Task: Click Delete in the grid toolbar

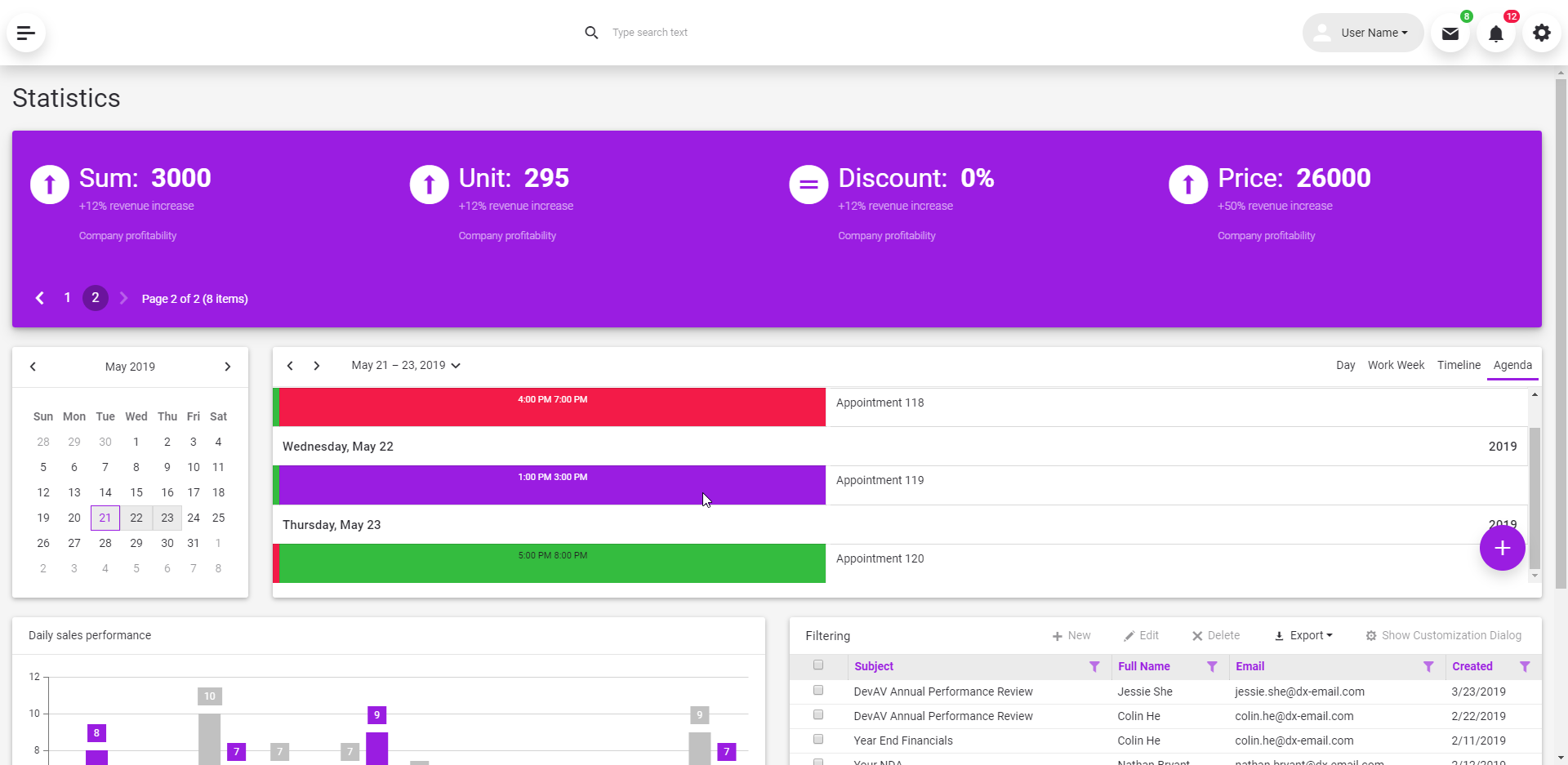Action: tap(1216, 636)
